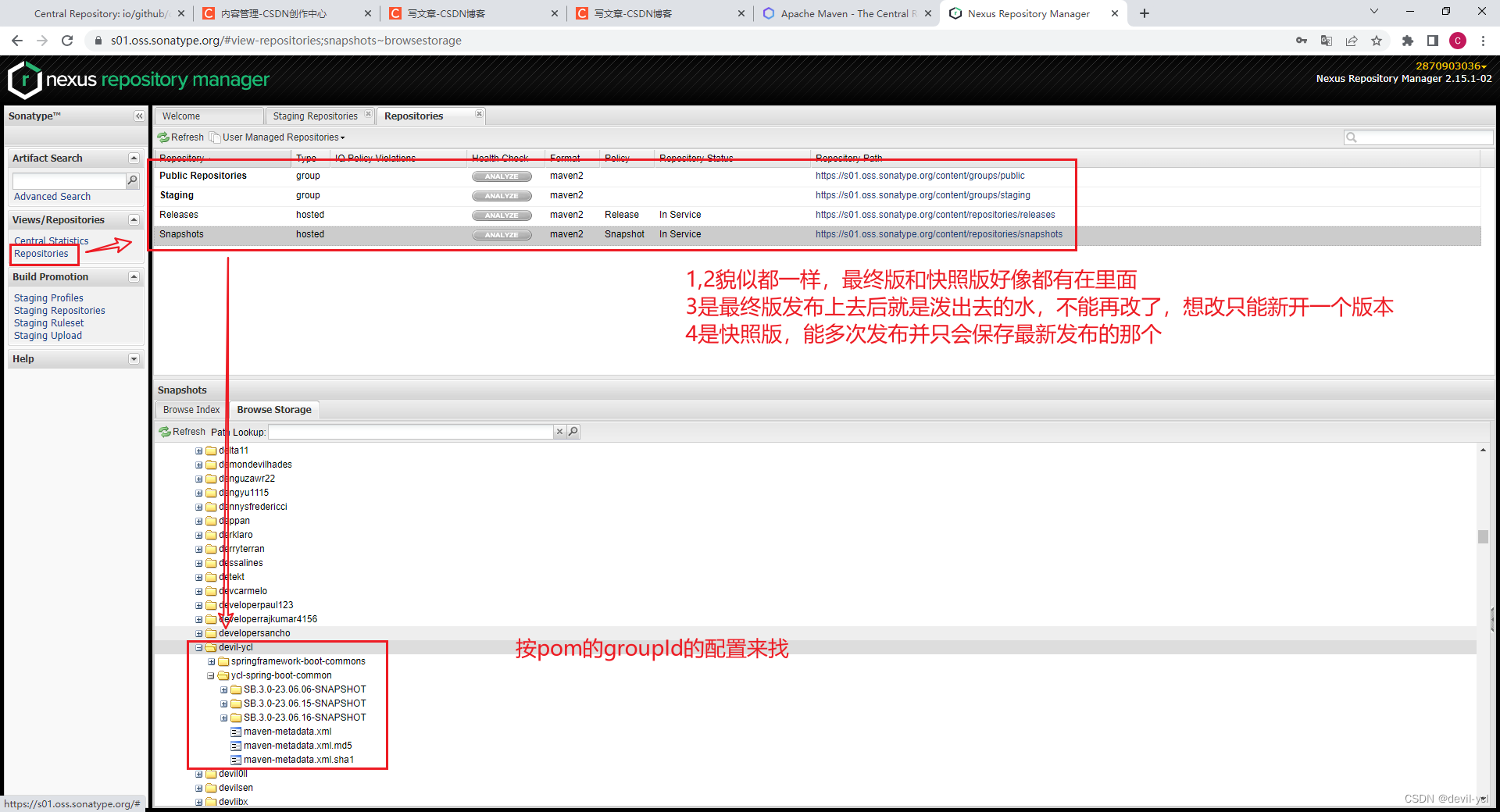The width and height of the screenshot is (1500, 812).
Task: Switch to Apache Maven Central browser tab
Action: pyautogui.click(x=846, y=13)
